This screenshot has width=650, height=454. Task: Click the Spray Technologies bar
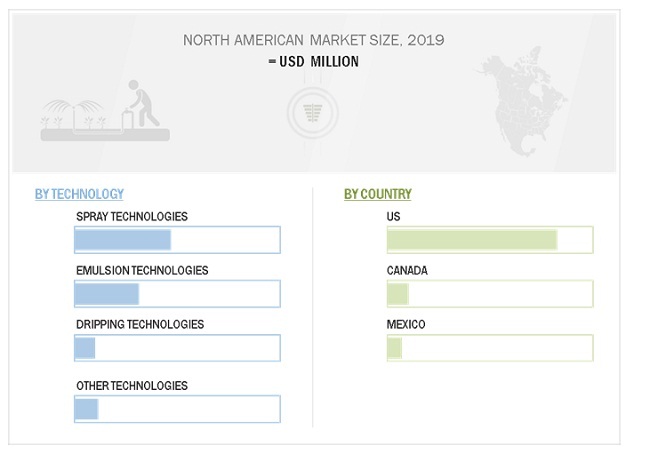click(x=123, y=240)
